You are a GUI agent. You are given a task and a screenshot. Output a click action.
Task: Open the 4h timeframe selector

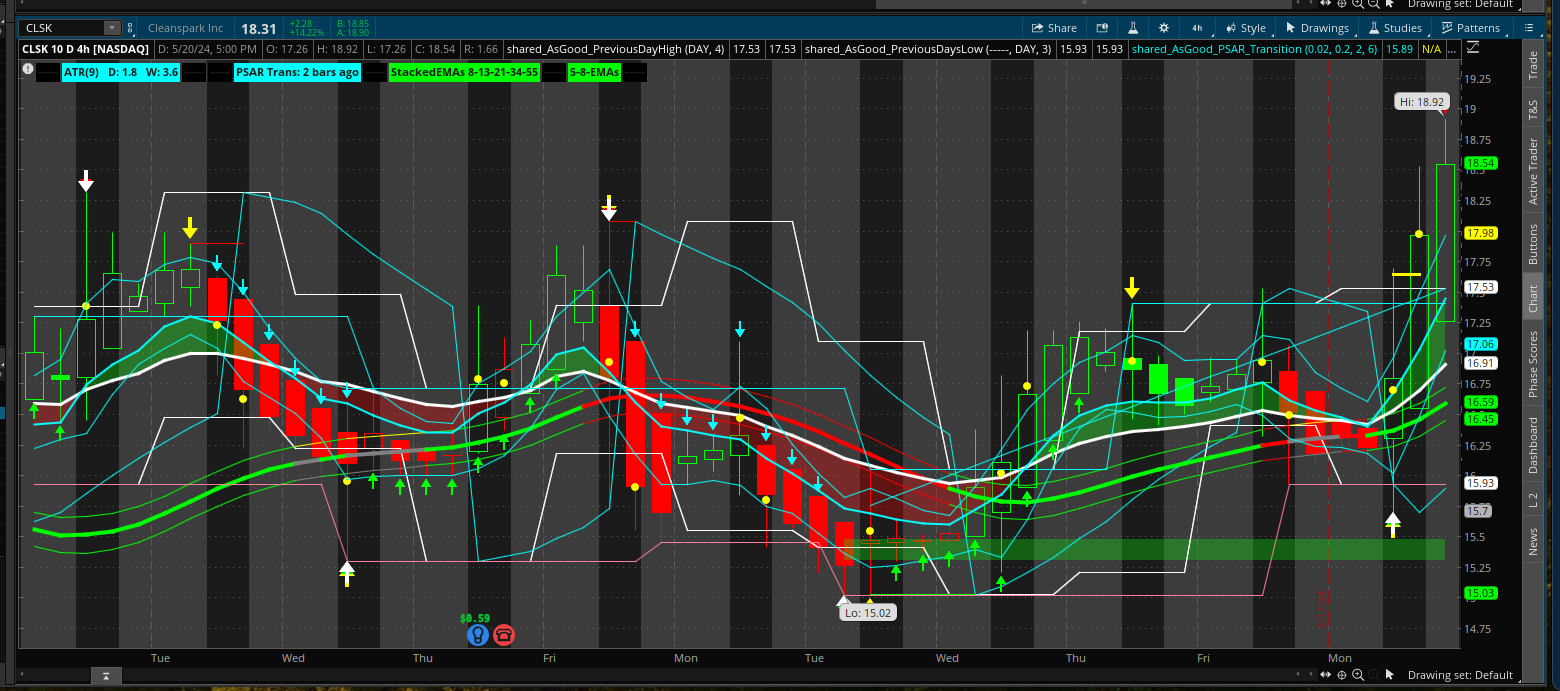(x=1196, y=28)
